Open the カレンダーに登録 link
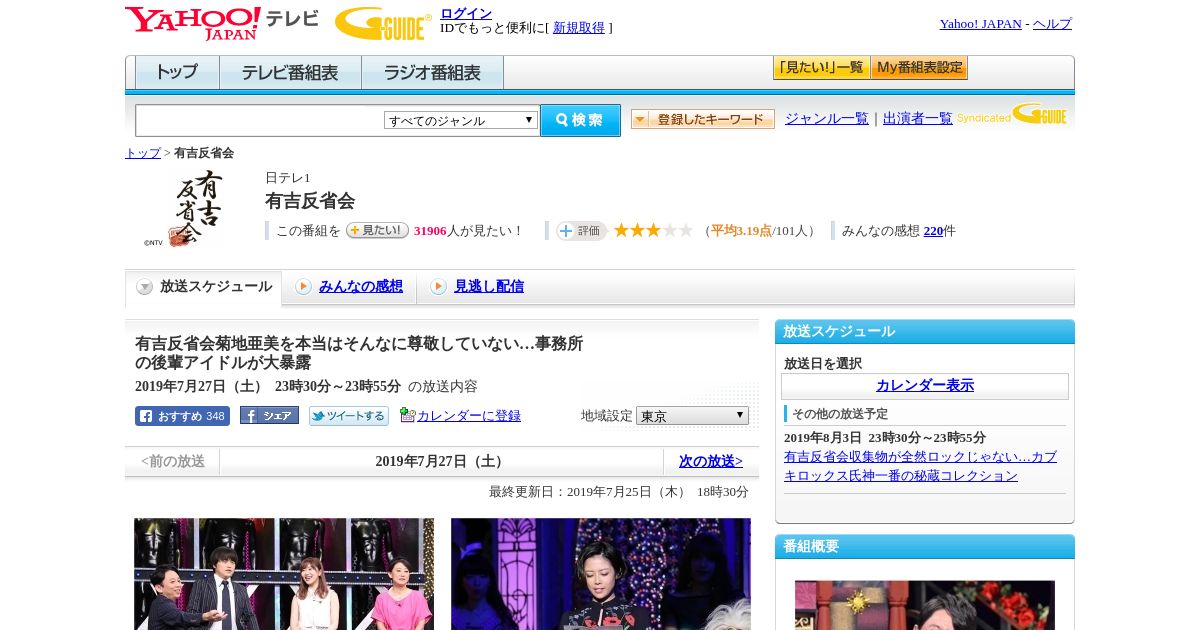The width and height of the screenshot is (1200, 630). (469, 416)
